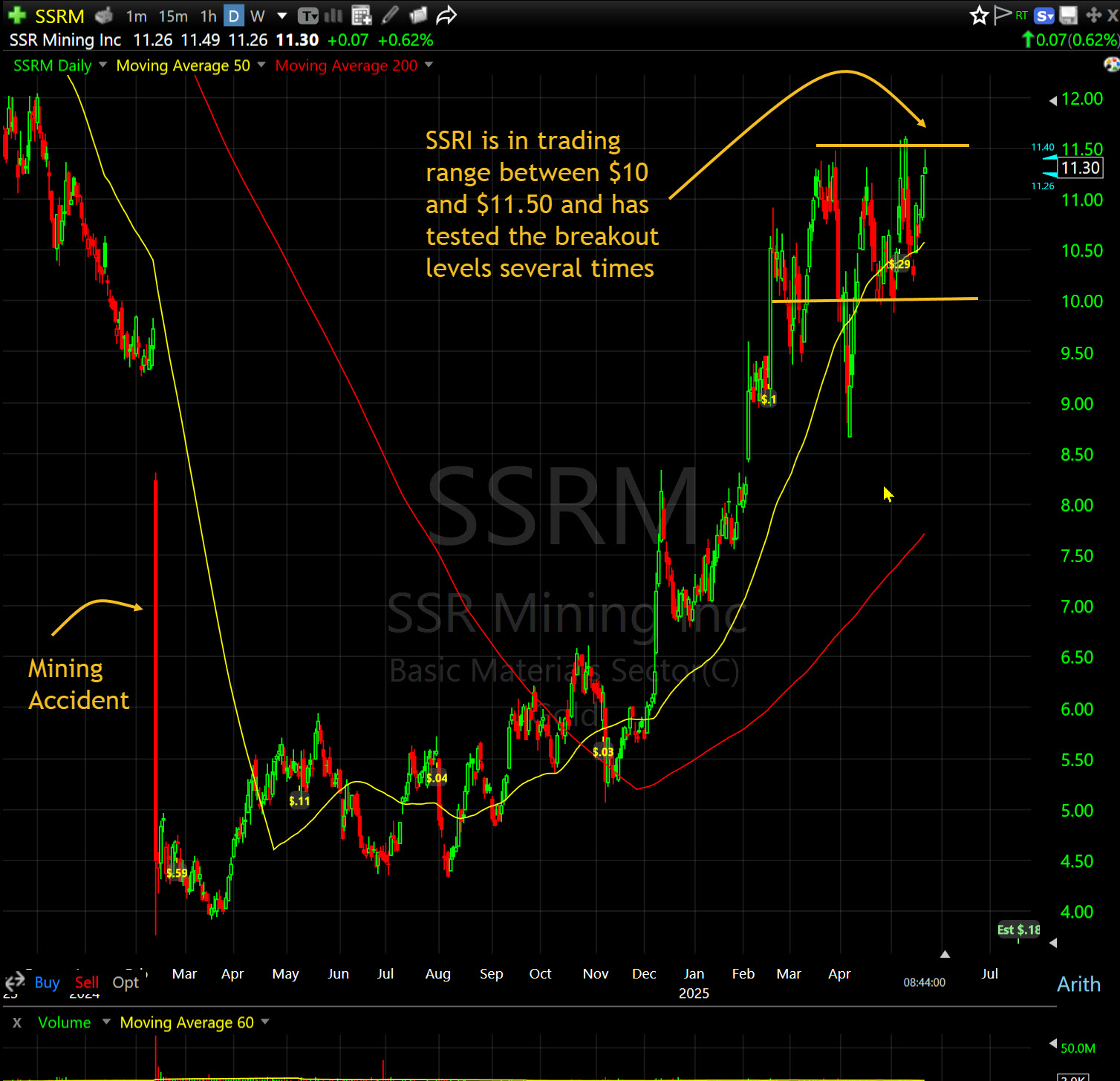The height and width of the screenshot is (1081, 1120).
Task: Open the Volume indicator dropdown
Action: (x=106, y=1022)
